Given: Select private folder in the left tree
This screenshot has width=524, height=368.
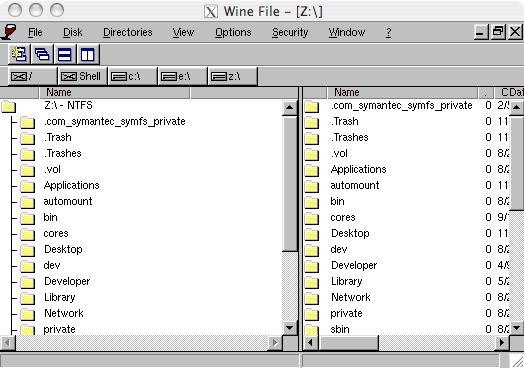Looking at the screenshot, I should (x=59, y=330).
